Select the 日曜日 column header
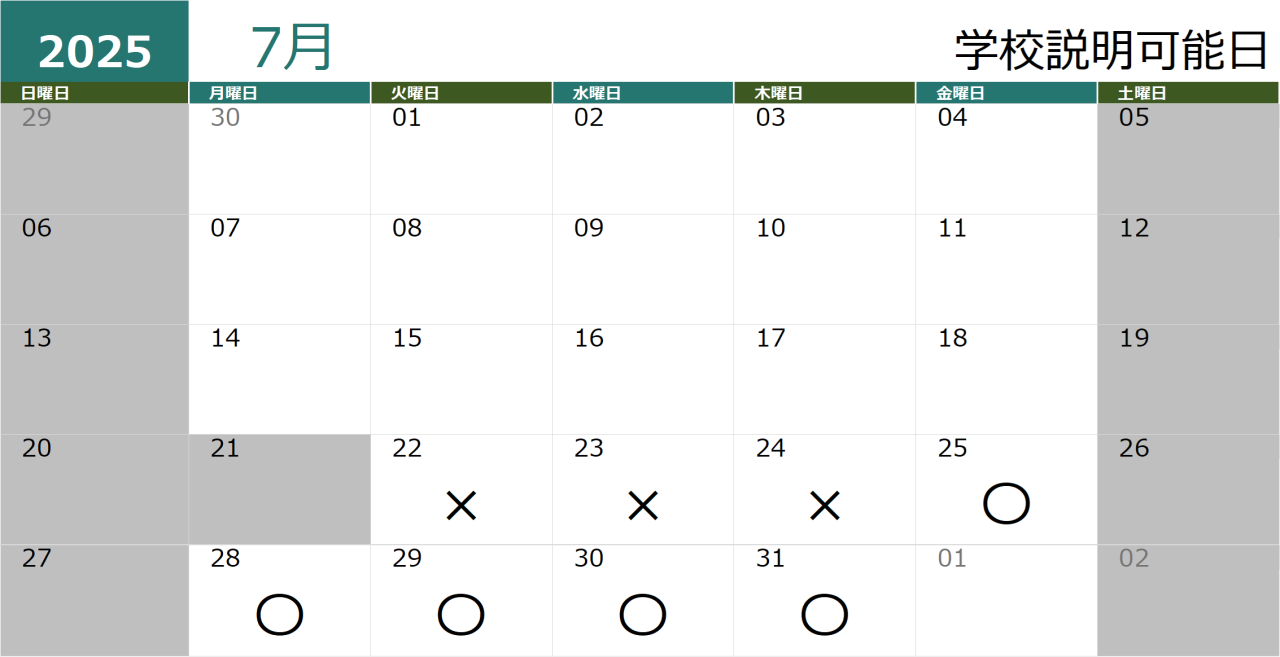 [x=94, y=93]
